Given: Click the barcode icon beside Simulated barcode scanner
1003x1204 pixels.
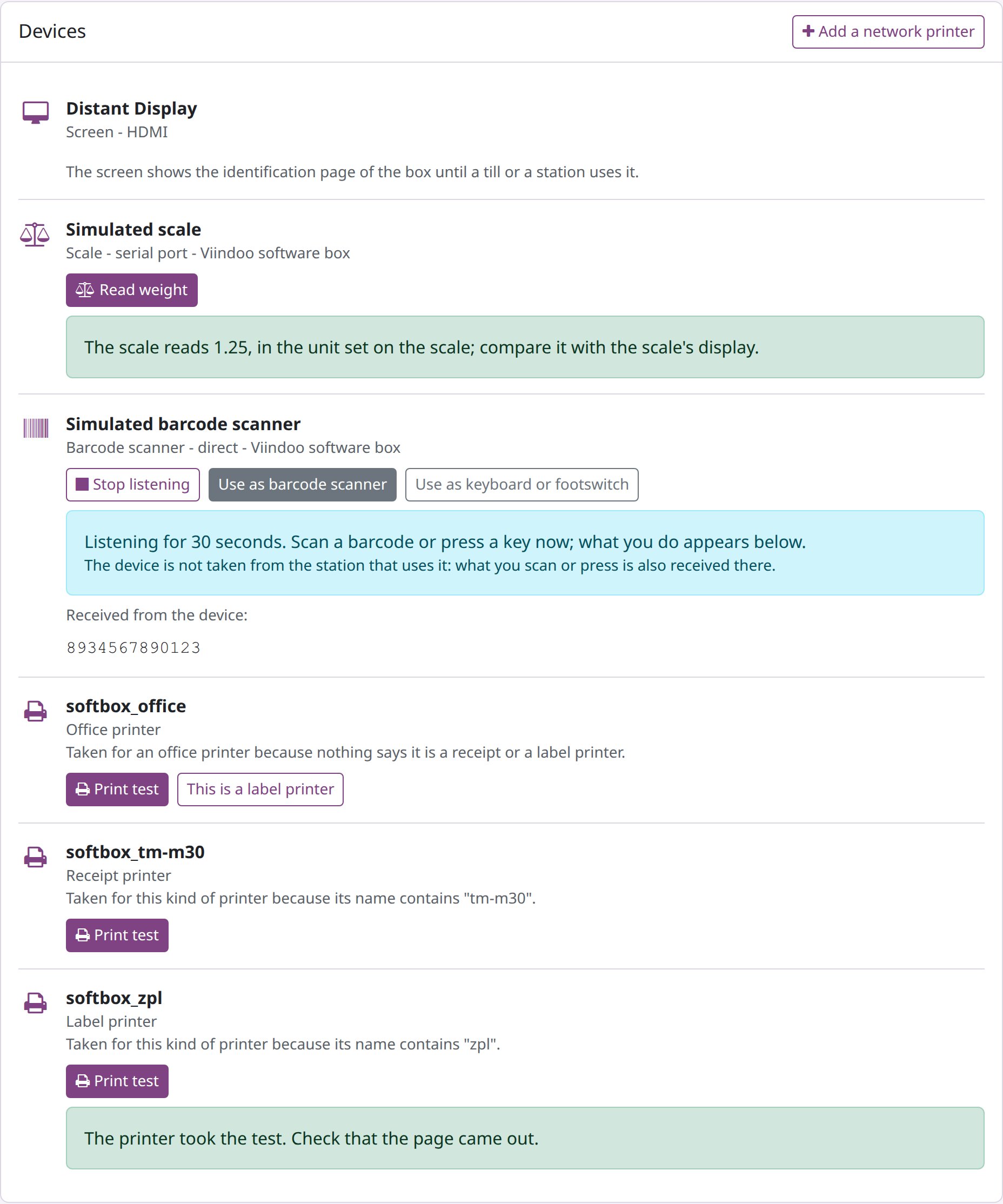Looking at the screenshot, I should (x=36, y=429).
